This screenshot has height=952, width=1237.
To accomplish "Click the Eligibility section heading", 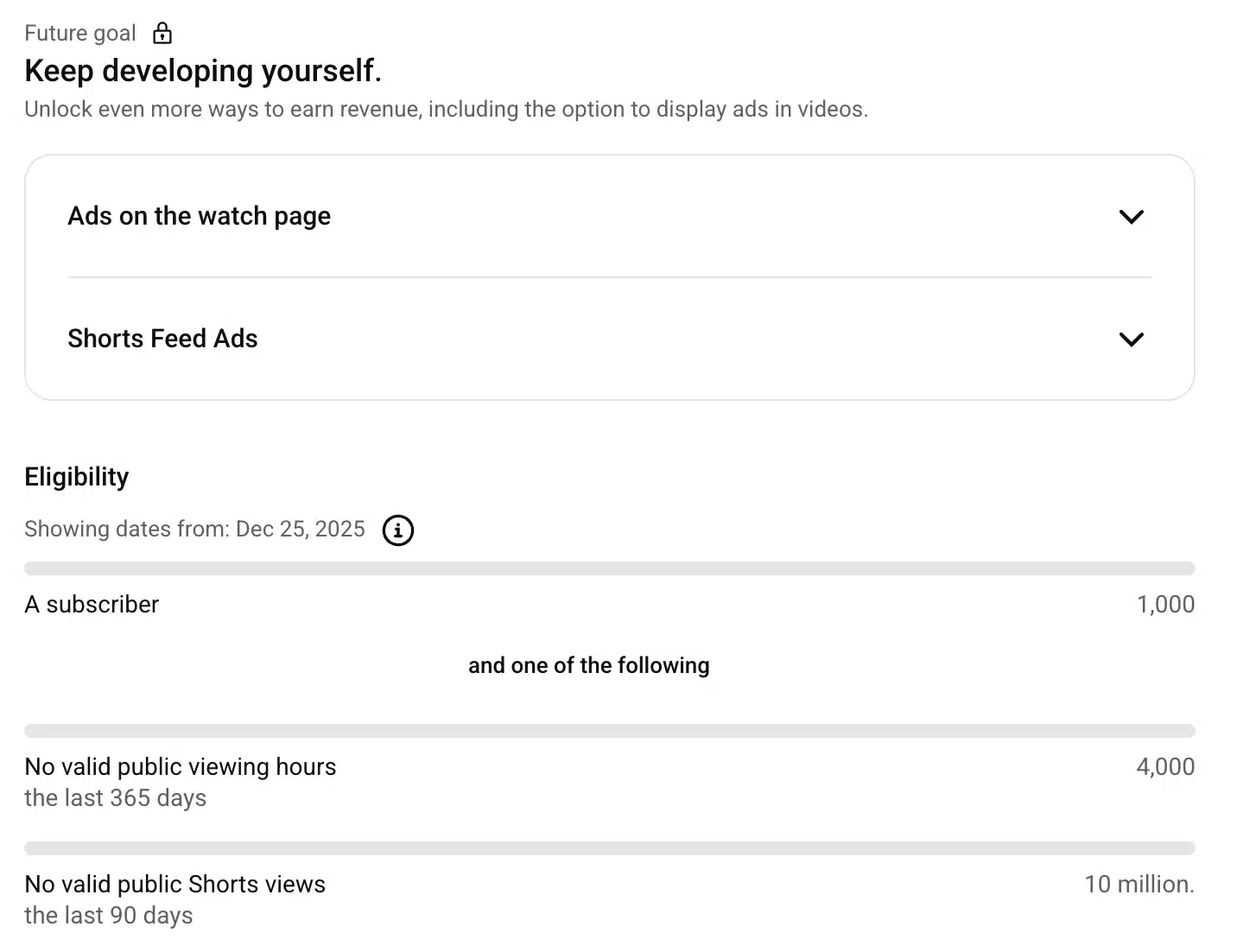I will point(77,476).
